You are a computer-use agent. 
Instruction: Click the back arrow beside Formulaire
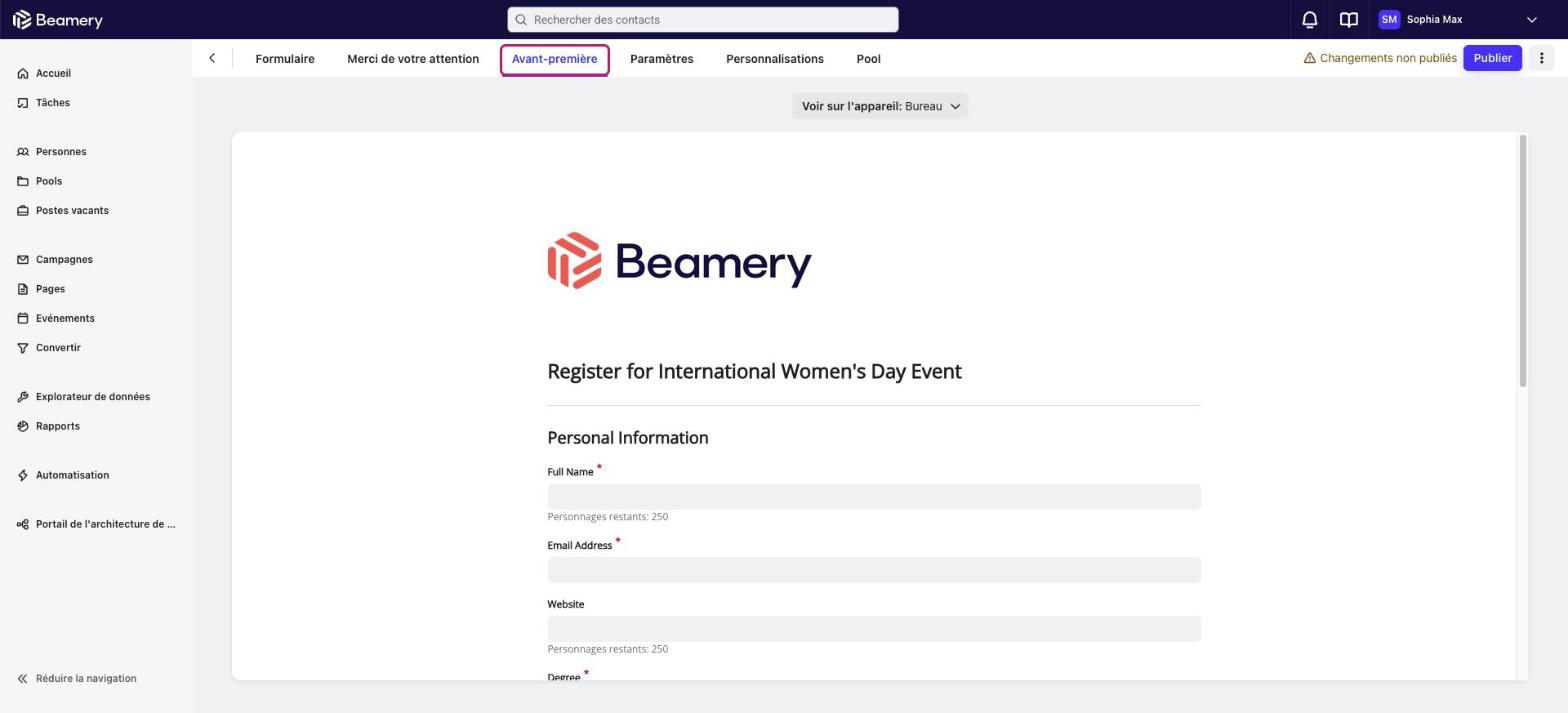tap(212, 59)
